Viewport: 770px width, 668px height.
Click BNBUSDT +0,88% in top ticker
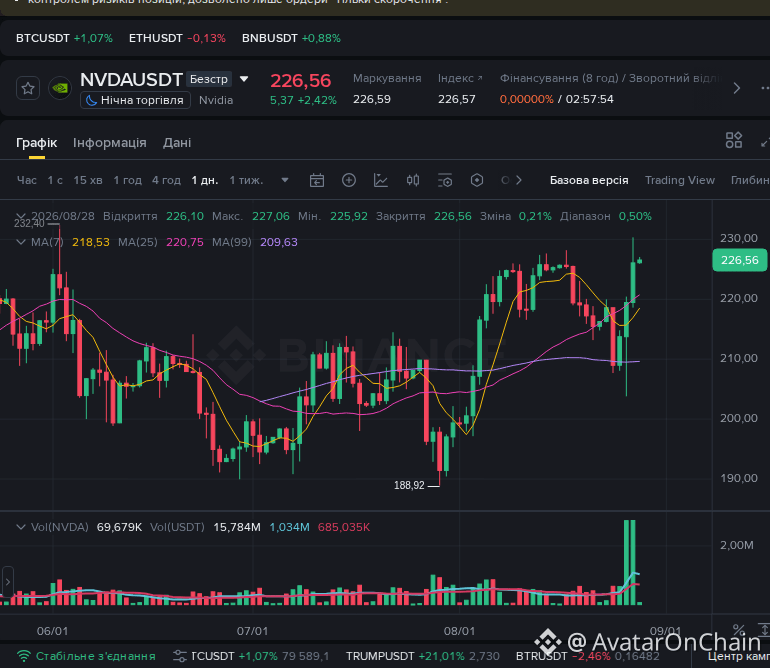pos(291,38)
